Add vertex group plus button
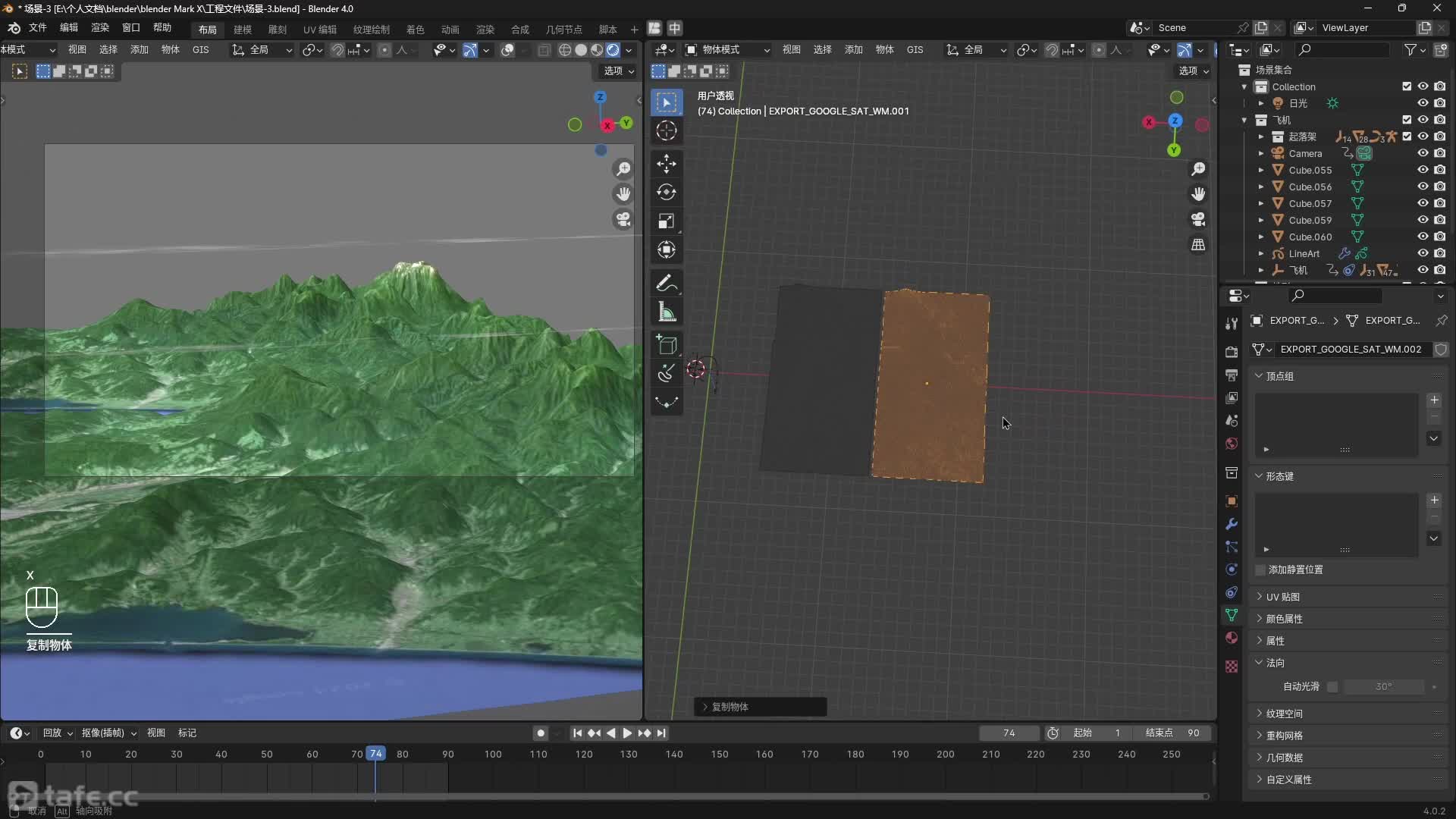Viewport: 1456px width, 819px height. pyautogui.click(x=1434, y=400)
